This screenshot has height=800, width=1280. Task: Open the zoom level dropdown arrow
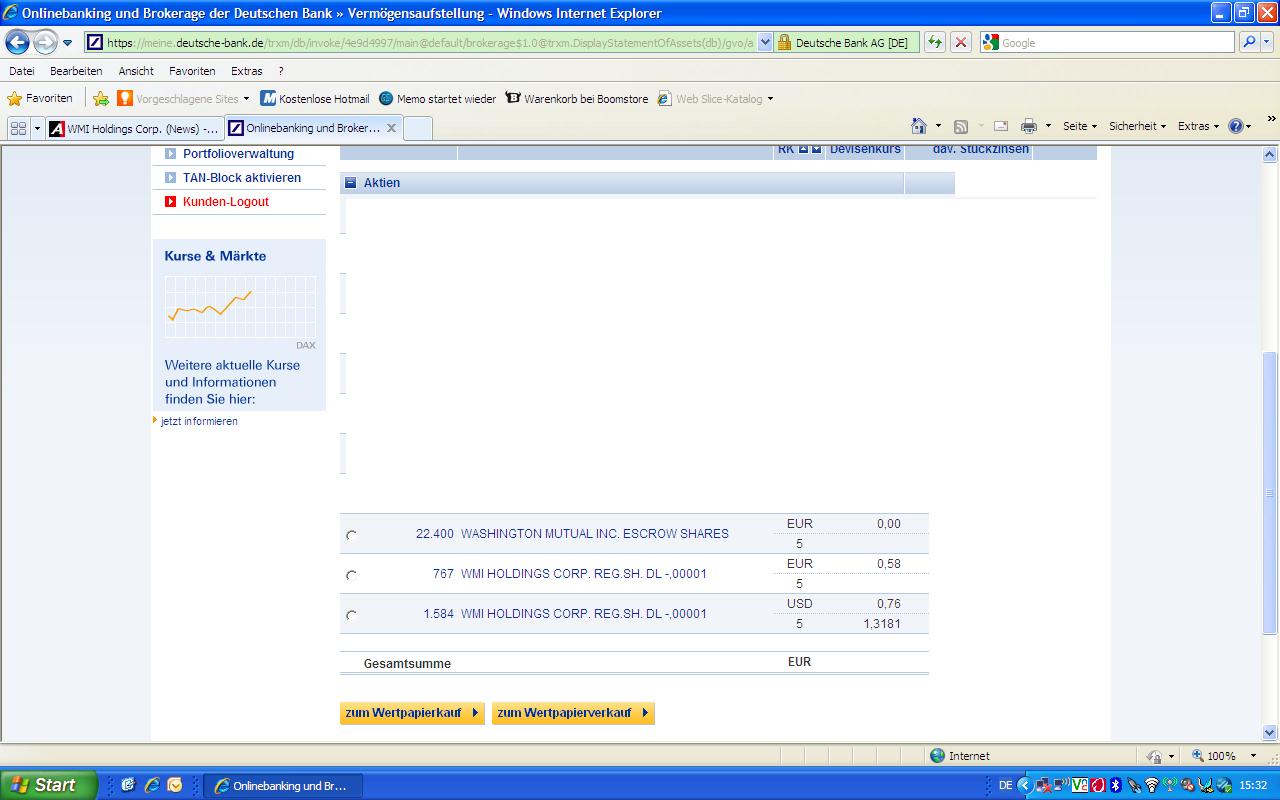point(1251,756)
